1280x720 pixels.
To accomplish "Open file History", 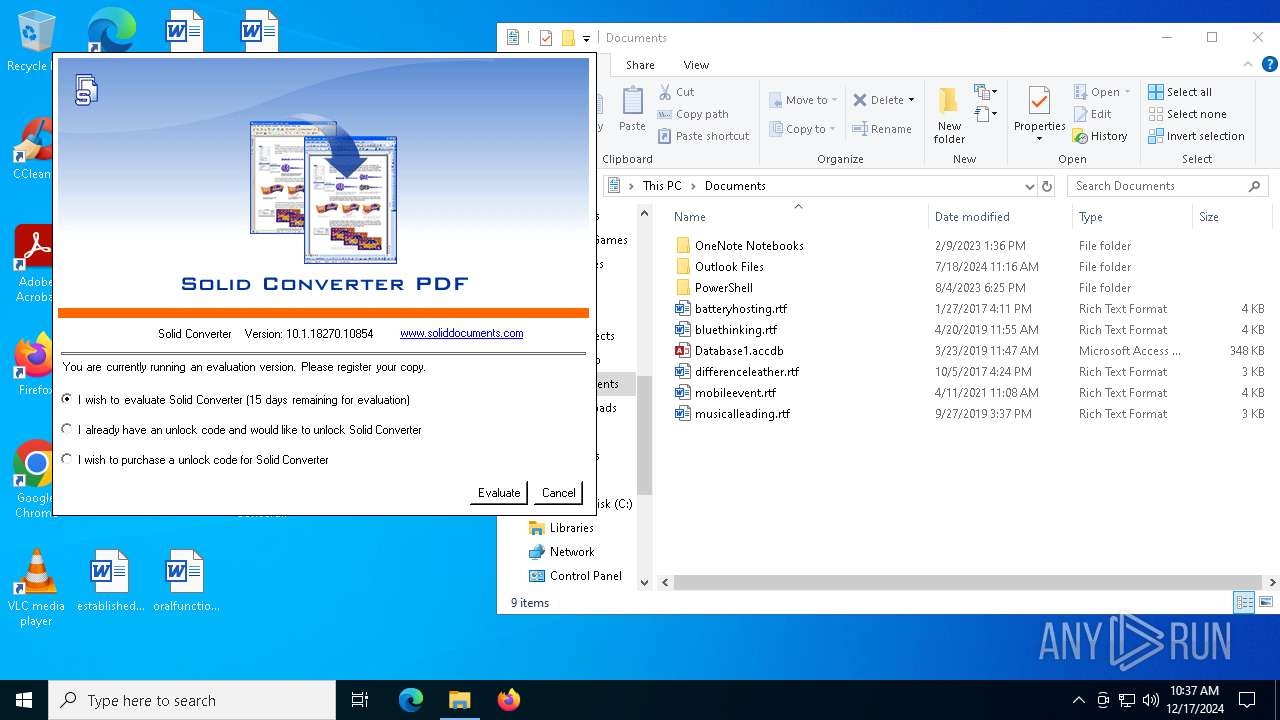I will tap(1100, 136).
